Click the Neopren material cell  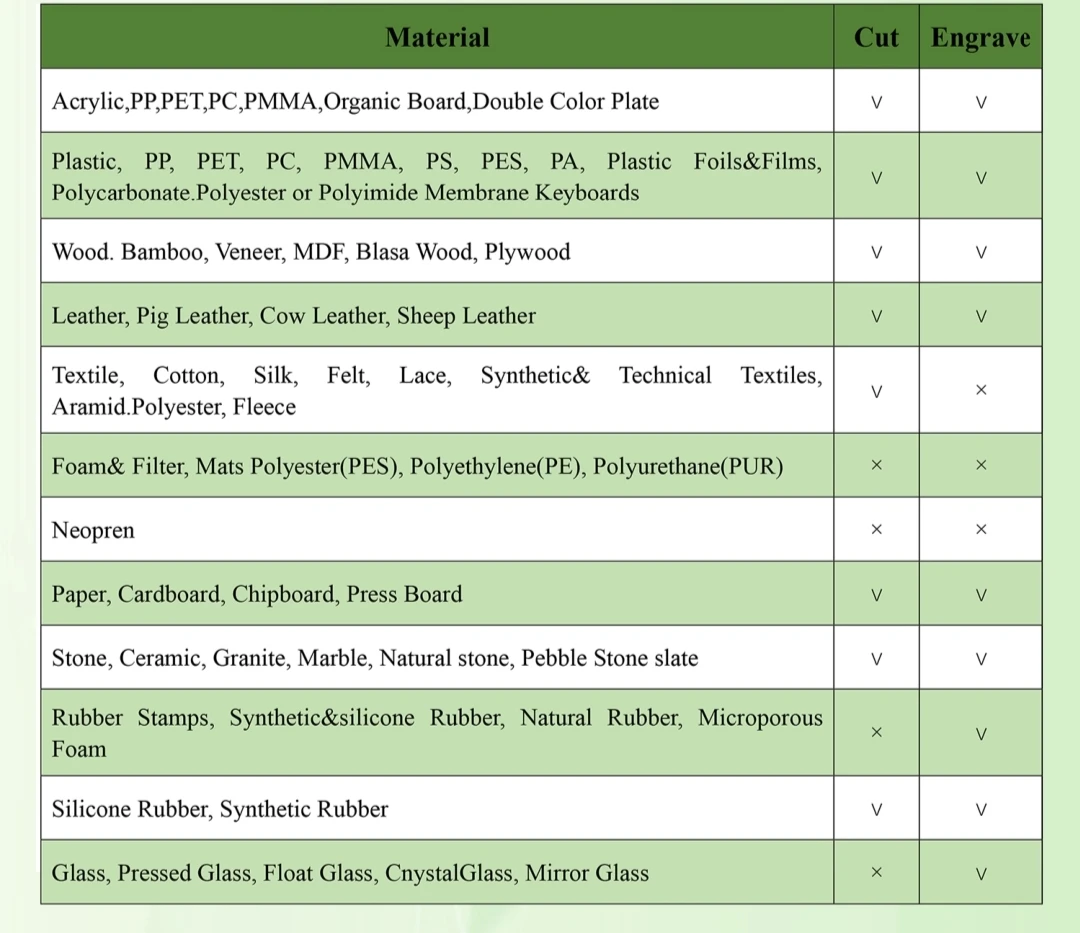[437, 530]
